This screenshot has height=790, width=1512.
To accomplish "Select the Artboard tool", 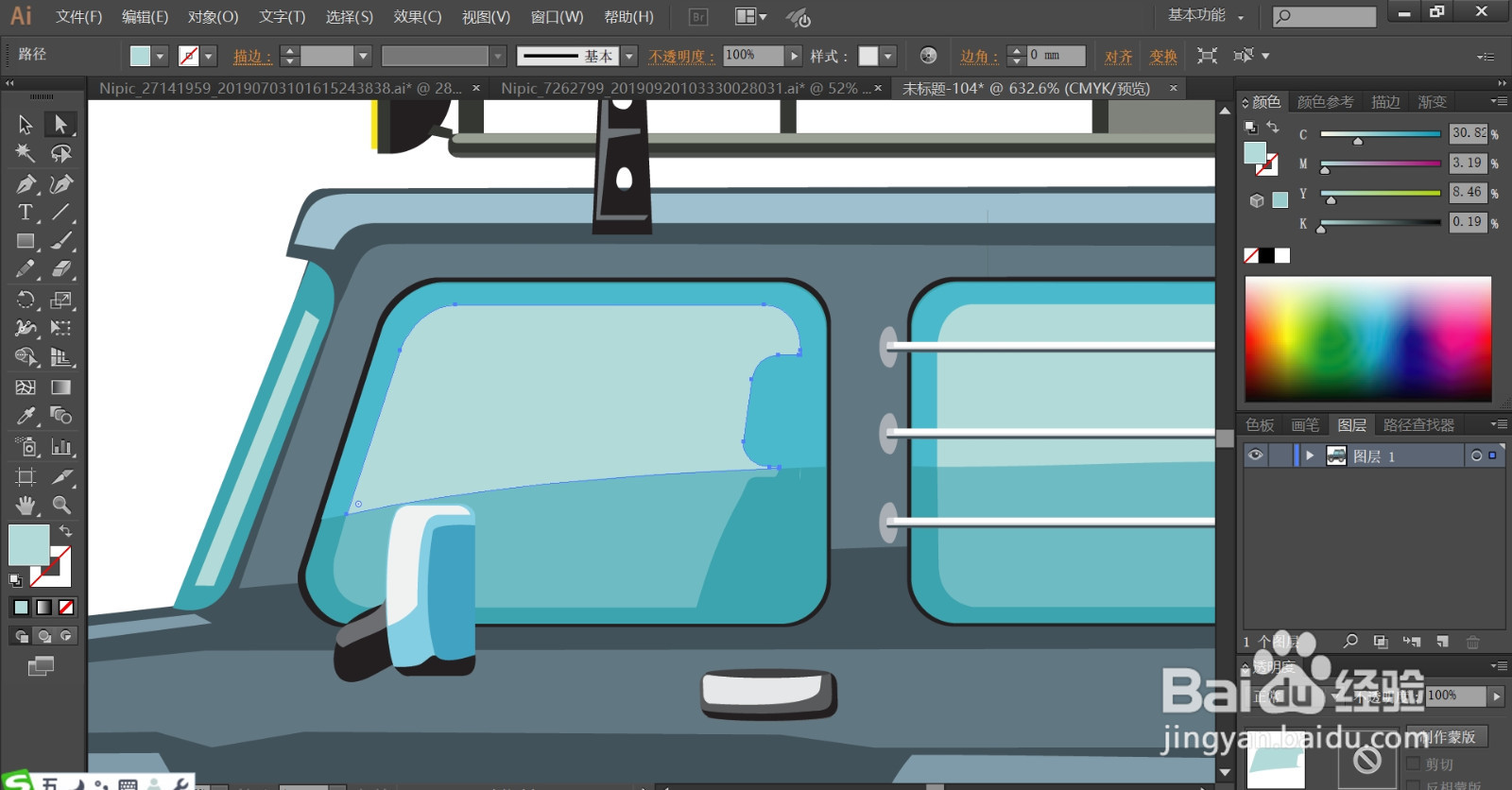I will tap(26, 476).
